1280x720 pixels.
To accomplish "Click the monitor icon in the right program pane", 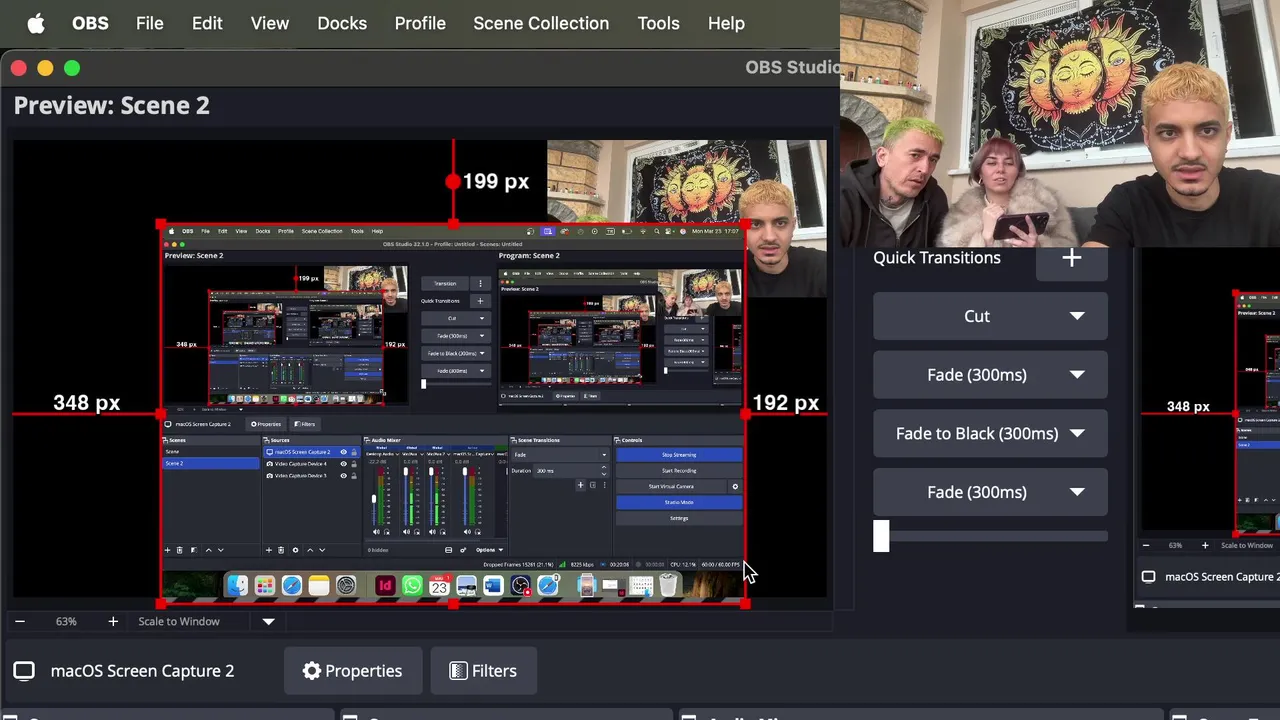I will click(x=1148, y=577).
